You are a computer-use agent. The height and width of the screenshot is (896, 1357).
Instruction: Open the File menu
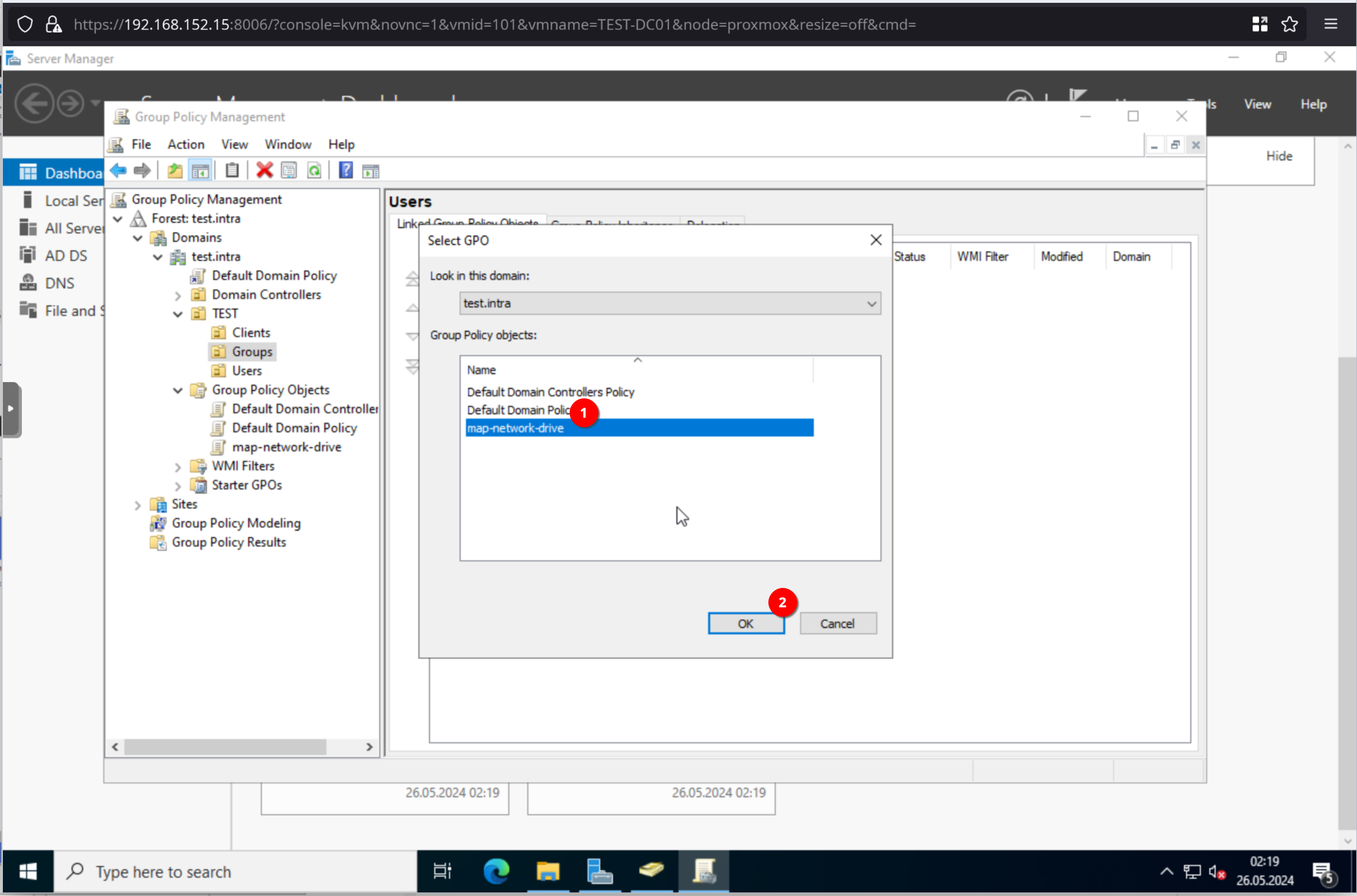pos(141,144)
